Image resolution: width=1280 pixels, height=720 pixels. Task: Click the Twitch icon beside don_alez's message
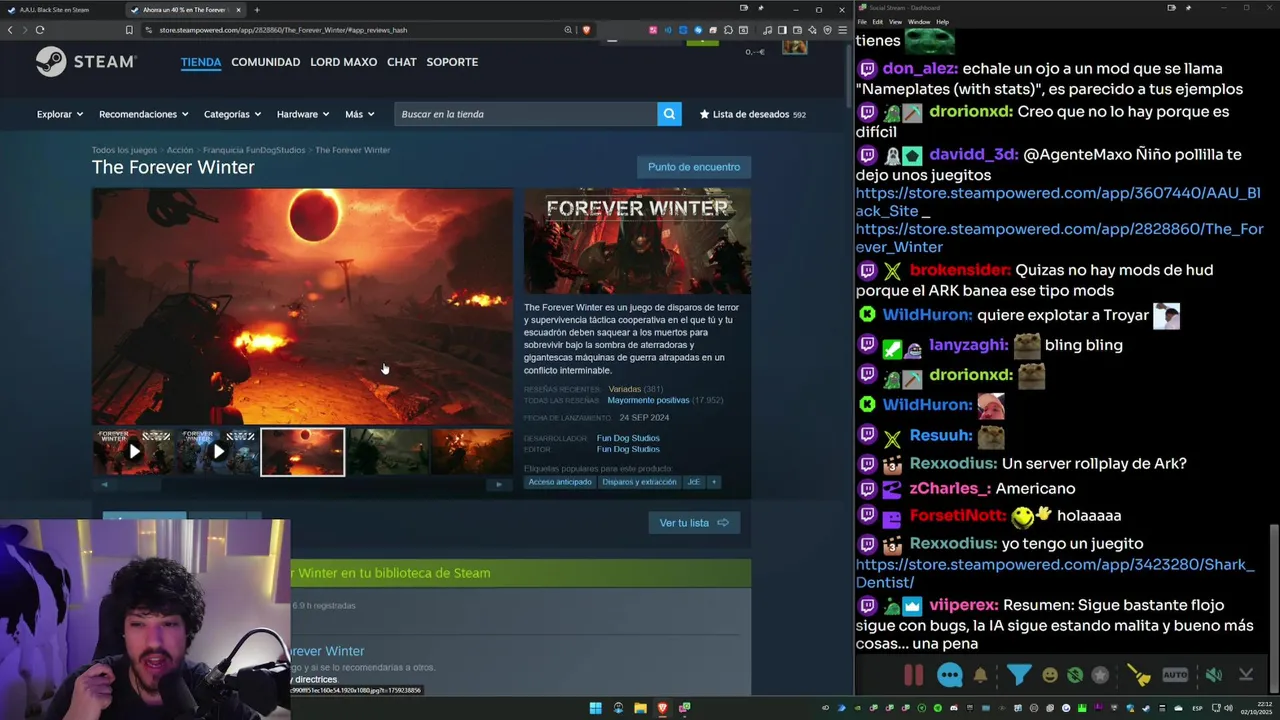pos(867,70)
